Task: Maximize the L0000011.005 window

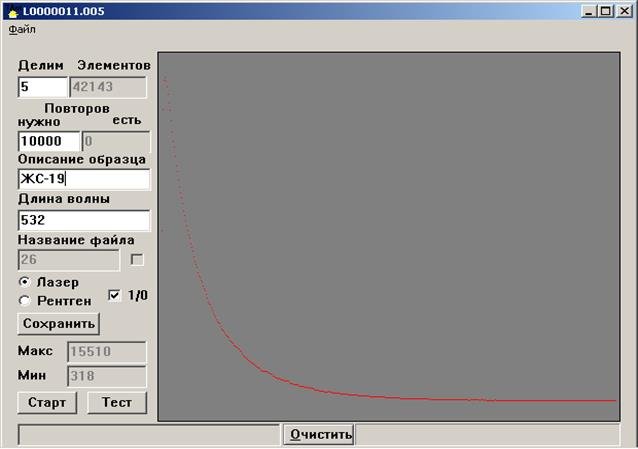Action: pyautogui.click(x=605, y=11)
